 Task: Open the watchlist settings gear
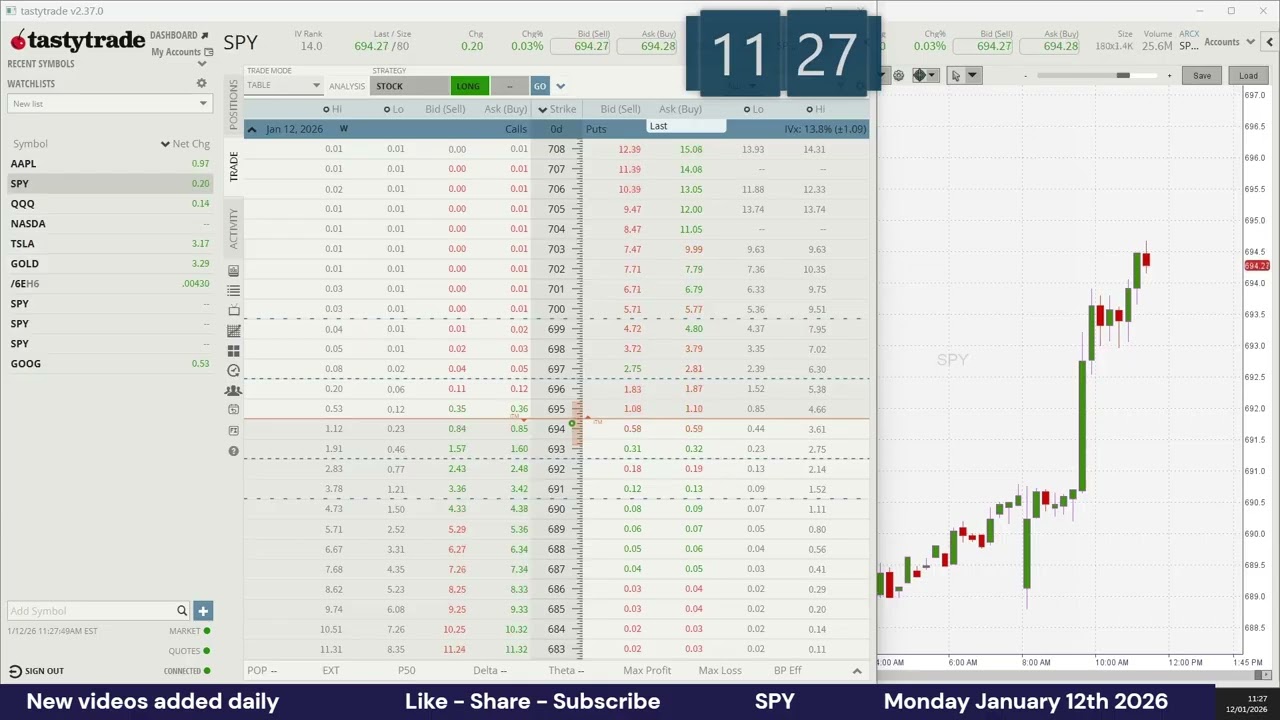coord(201,84)
